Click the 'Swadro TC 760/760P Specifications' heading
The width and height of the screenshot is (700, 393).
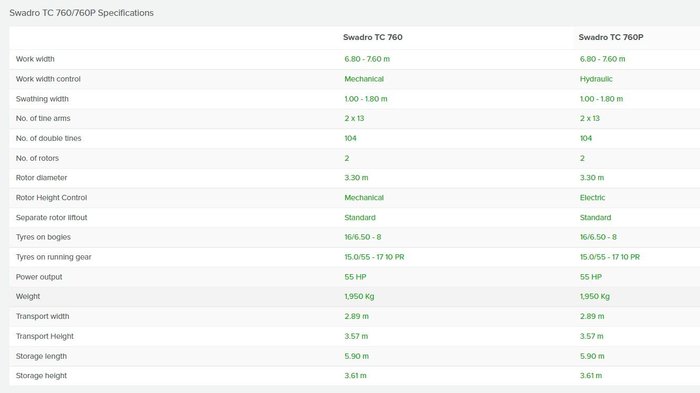coord(81,13)
